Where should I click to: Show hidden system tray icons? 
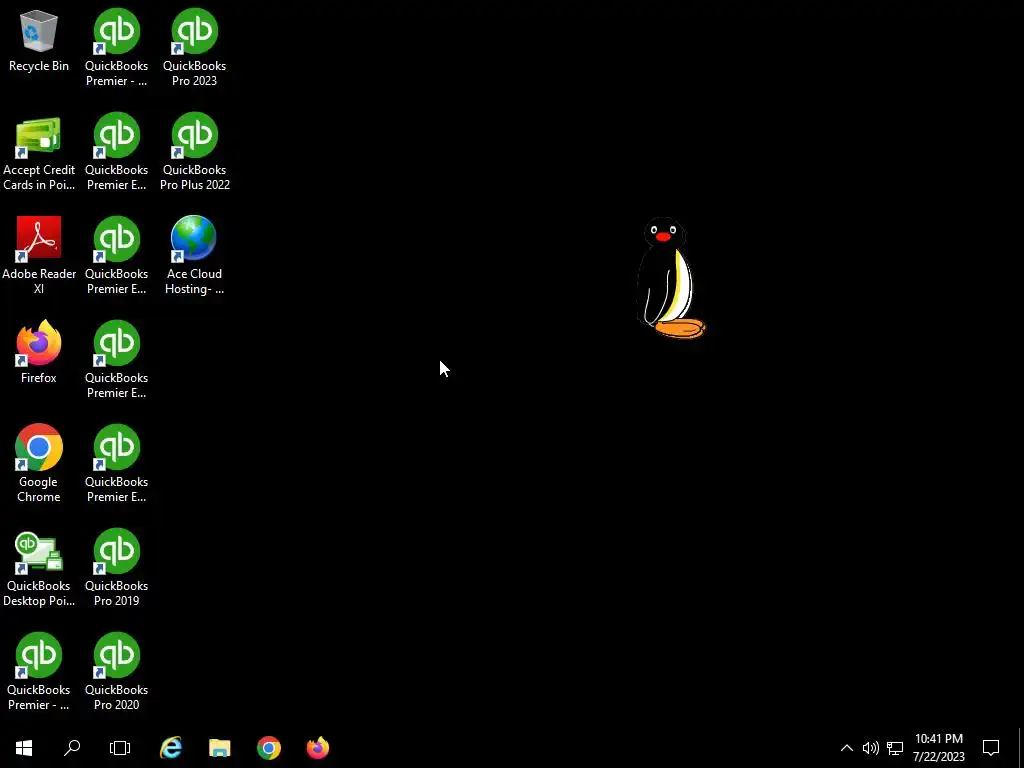(846, 748)
